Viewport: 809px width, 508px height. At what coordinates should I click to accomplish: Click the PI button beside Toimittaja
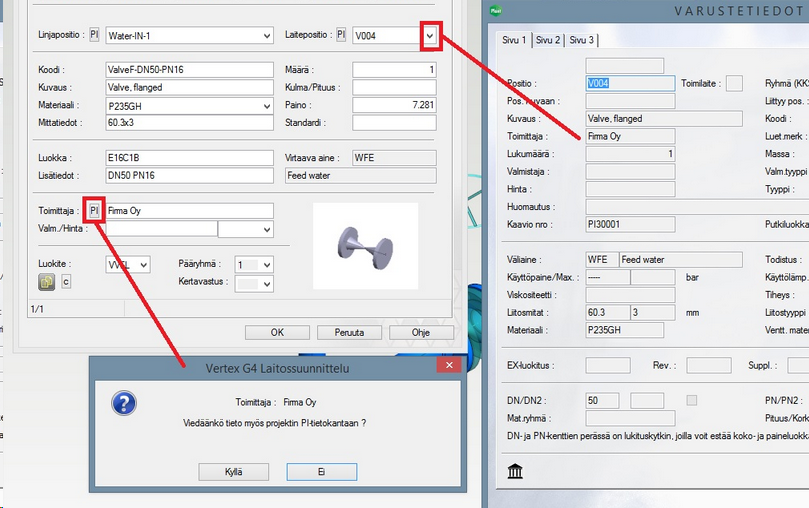94,210
